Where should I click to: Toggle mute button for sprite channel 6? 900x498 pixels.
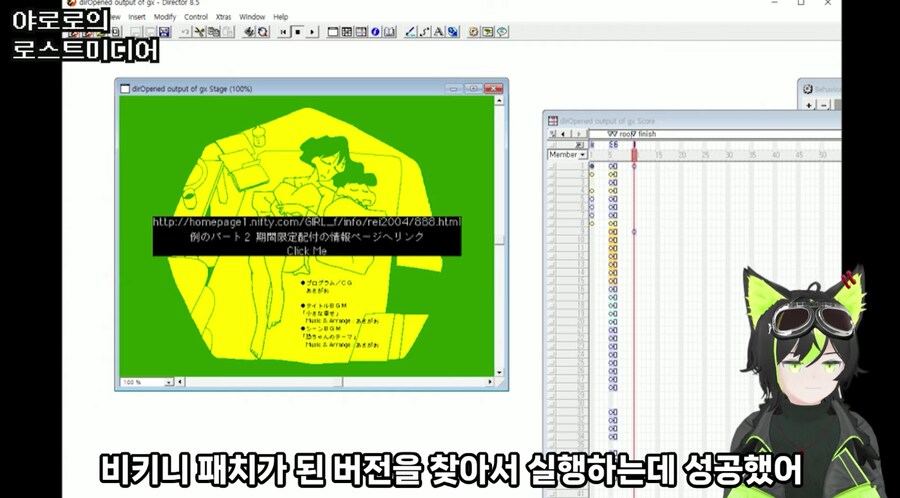(552, 207)
